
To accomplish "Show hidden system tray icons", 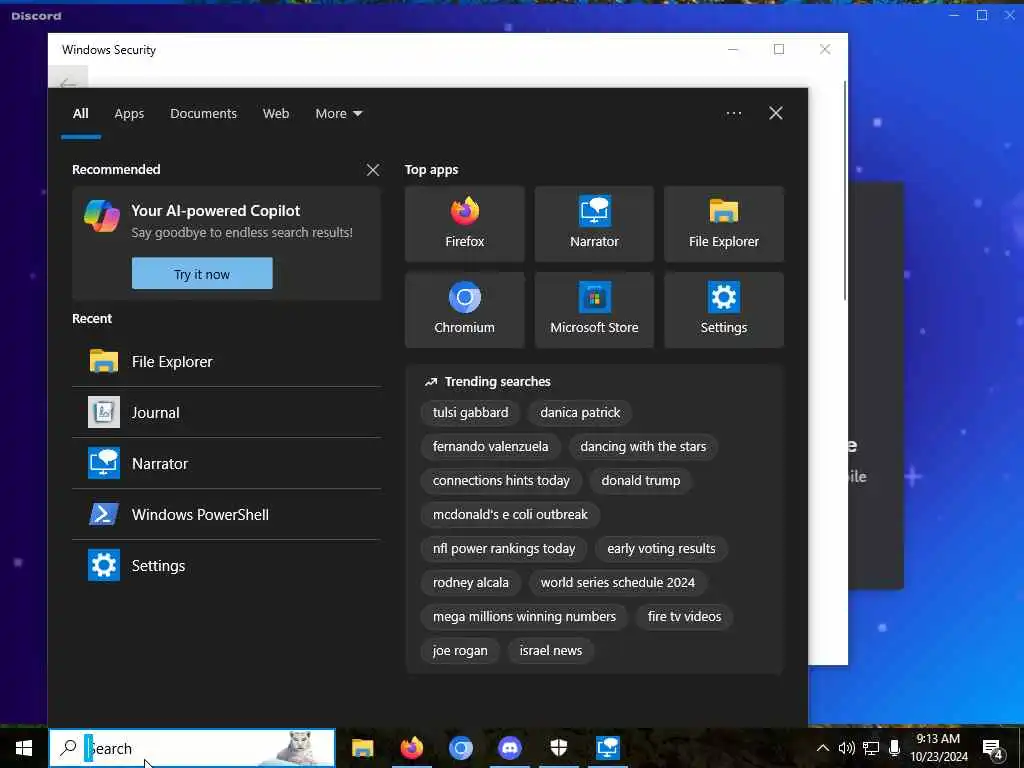I will click(x=823, y=748).
